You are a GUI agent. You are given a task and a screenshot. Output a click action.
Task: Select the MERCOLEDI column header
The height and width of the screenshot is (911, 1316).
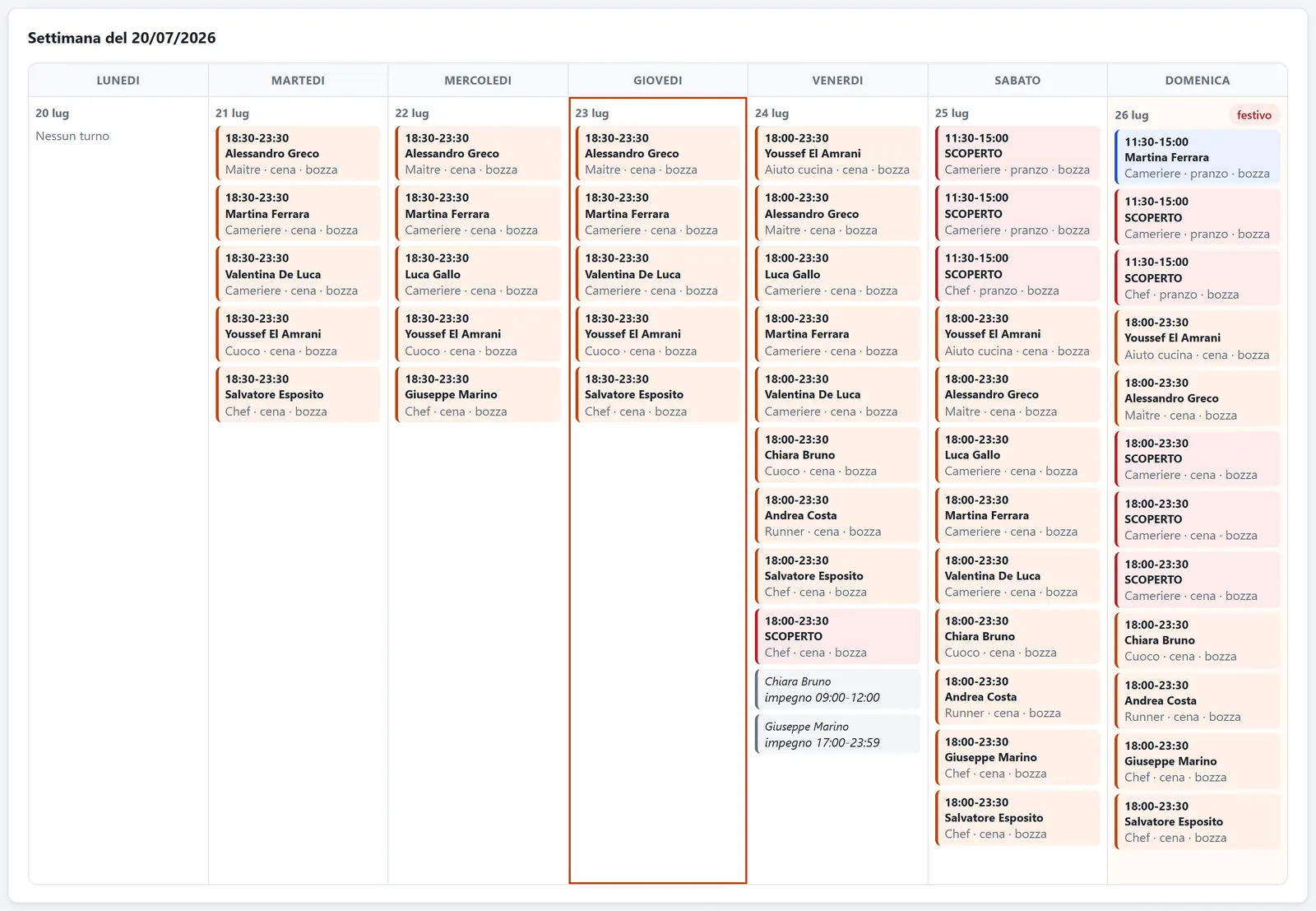pos(478,81)
